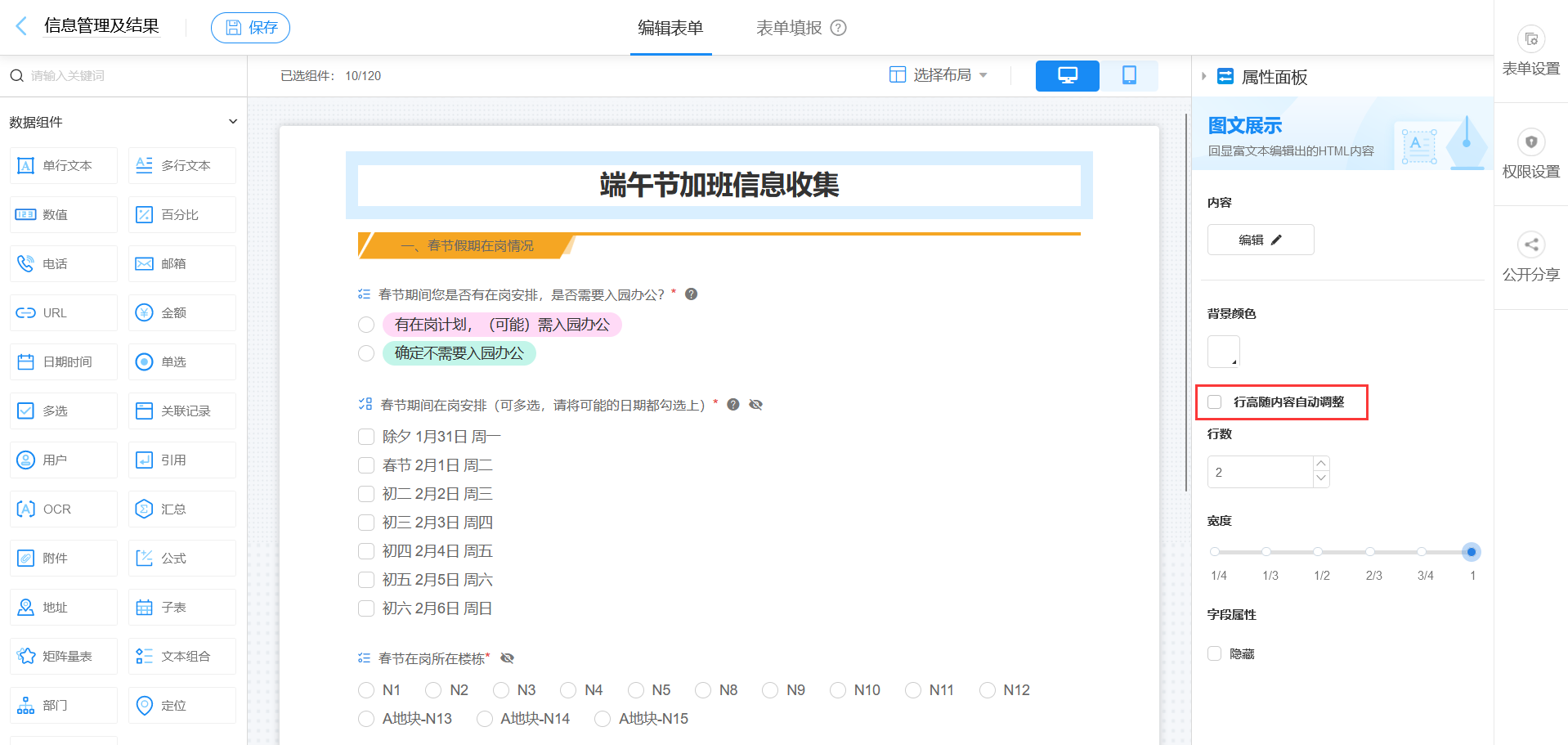Image resolution: width=1568 pixels, height=745 pixels.
Task: Enable 行高随内容自动调整 checkbox
Action: pyautogui.click(x=1214, y=402)
